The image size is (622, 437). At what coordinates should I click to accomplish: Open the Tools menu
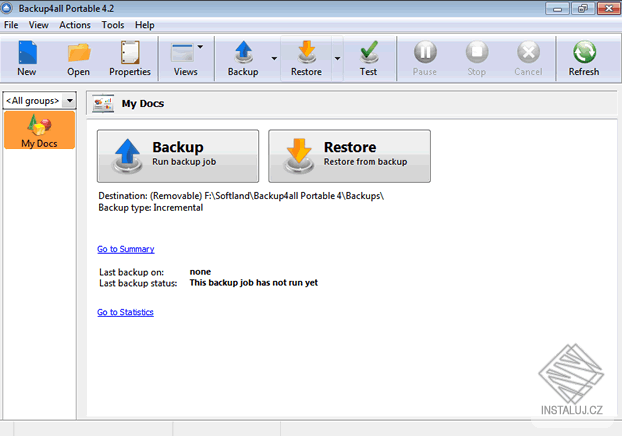(113, 25)
